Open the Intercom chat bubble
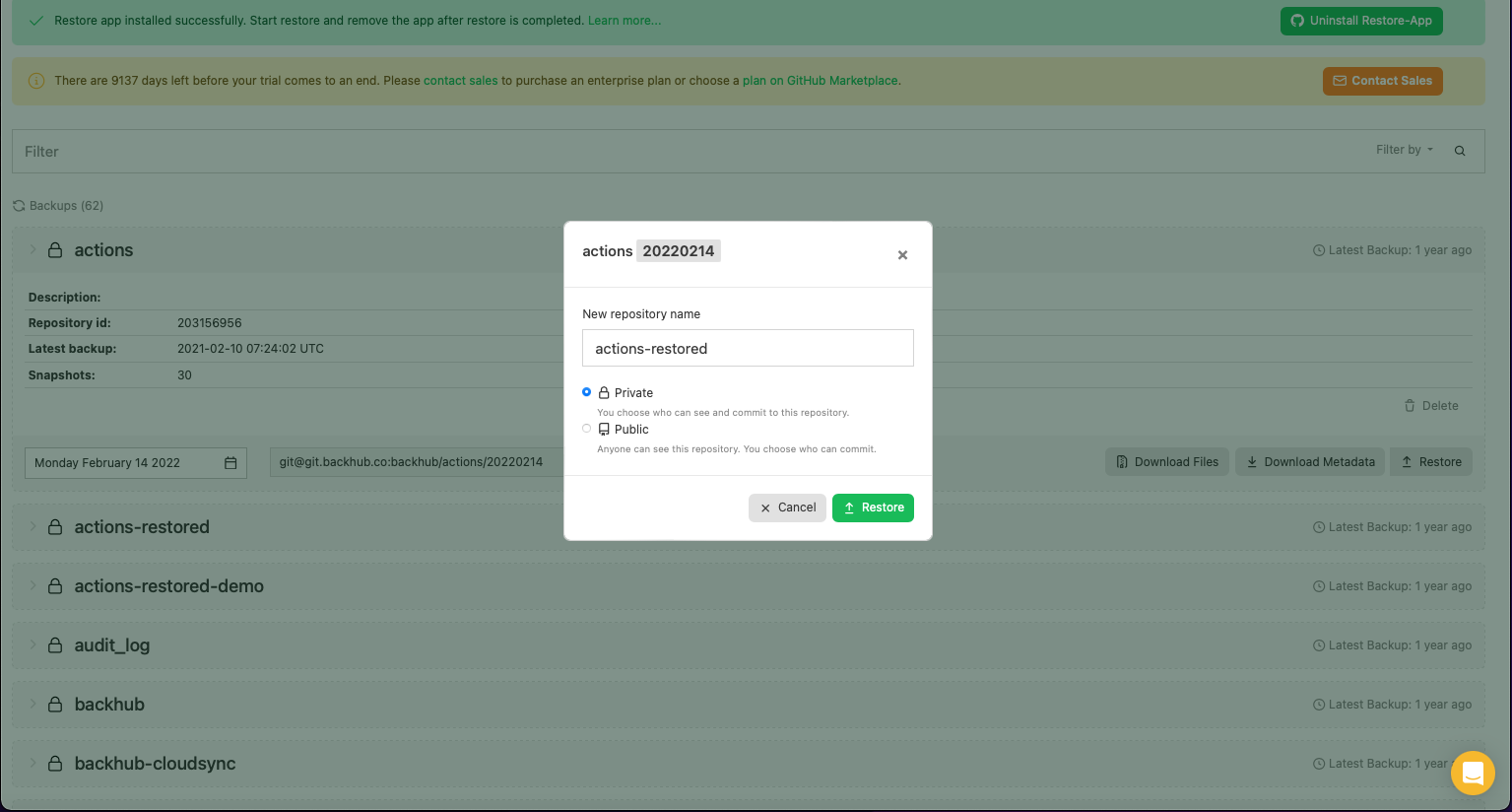 coord(1473,774)
